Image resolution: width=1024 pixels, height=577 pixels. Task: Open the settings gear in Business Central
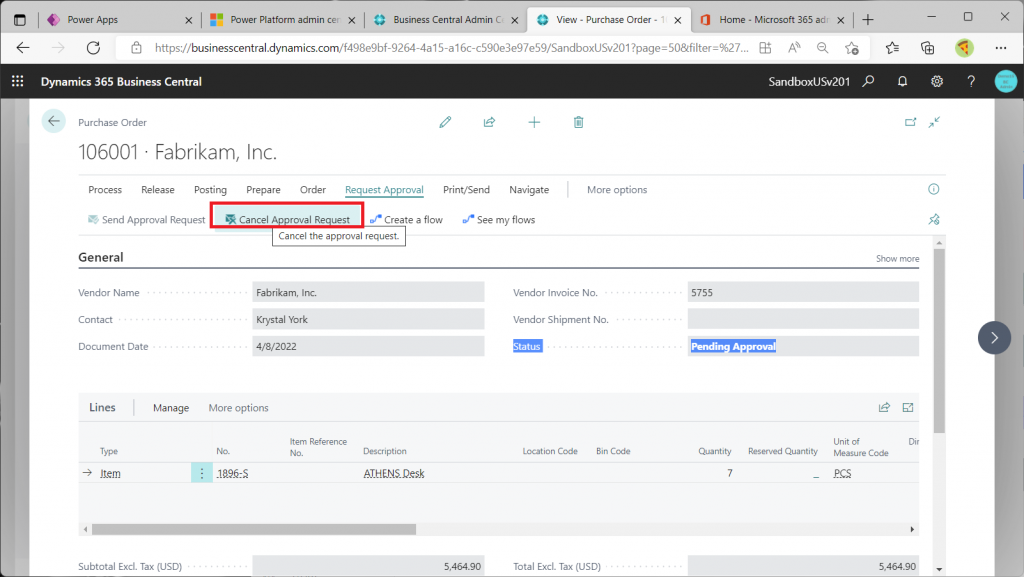[x=936, y=82]
